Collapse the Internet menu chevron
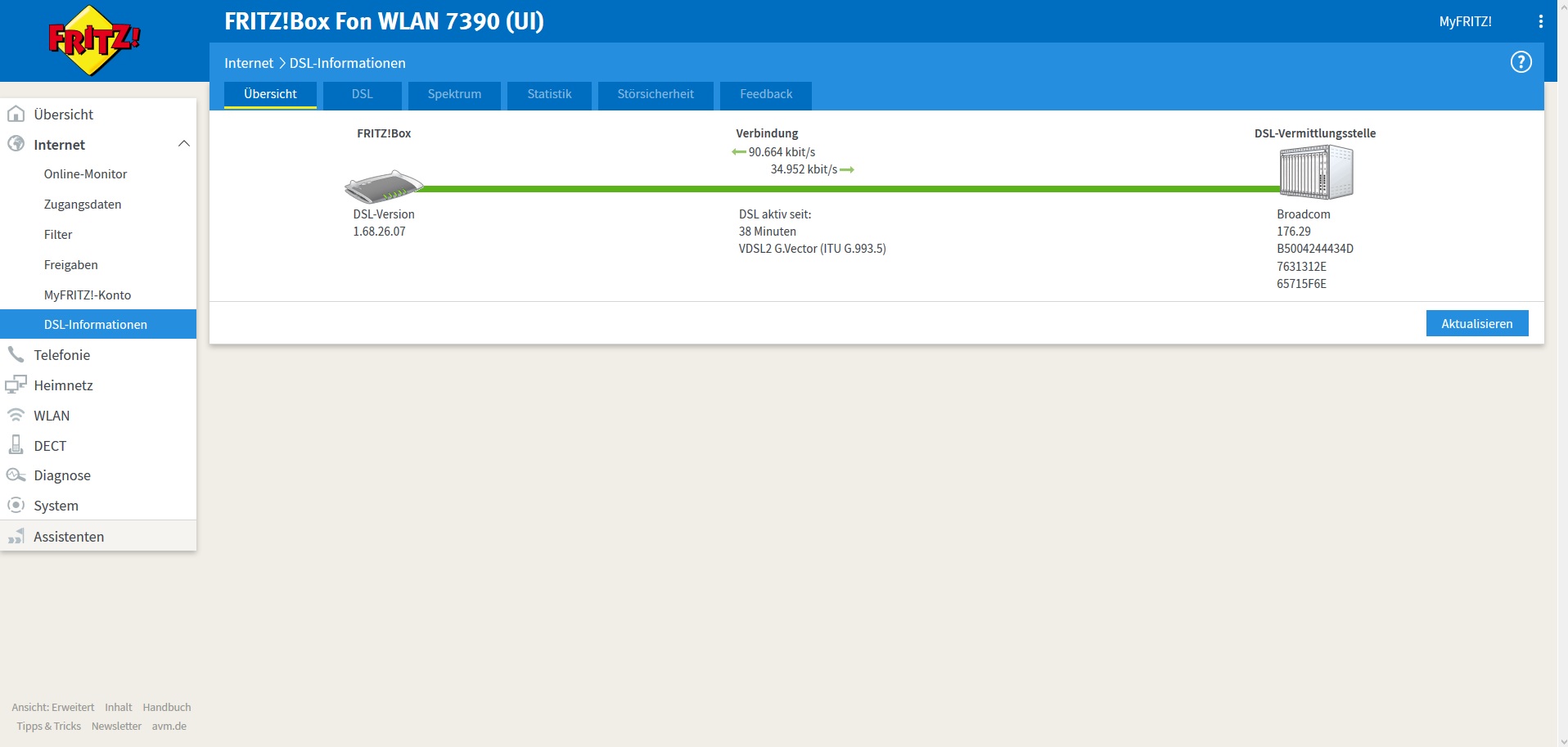1568x747 pixels. pos(183,144)
